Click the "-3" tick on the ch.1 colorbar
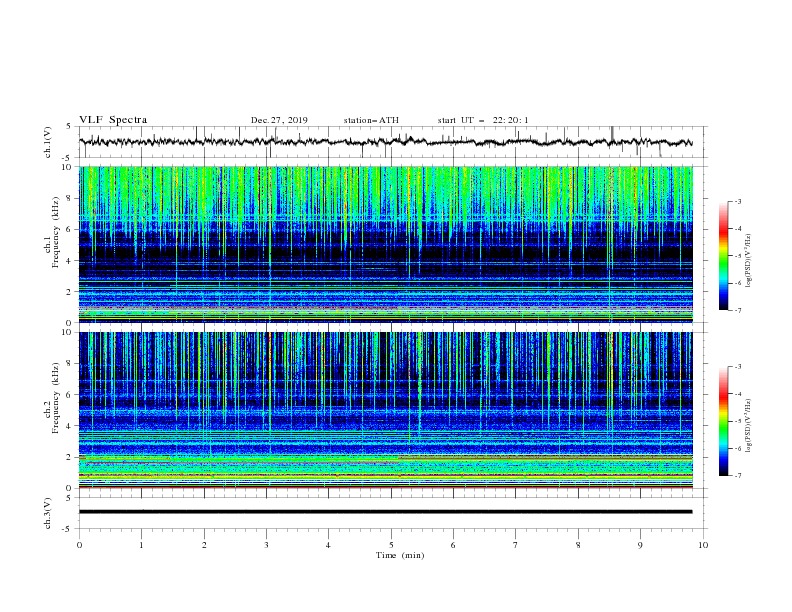 (x=738, y=201)
